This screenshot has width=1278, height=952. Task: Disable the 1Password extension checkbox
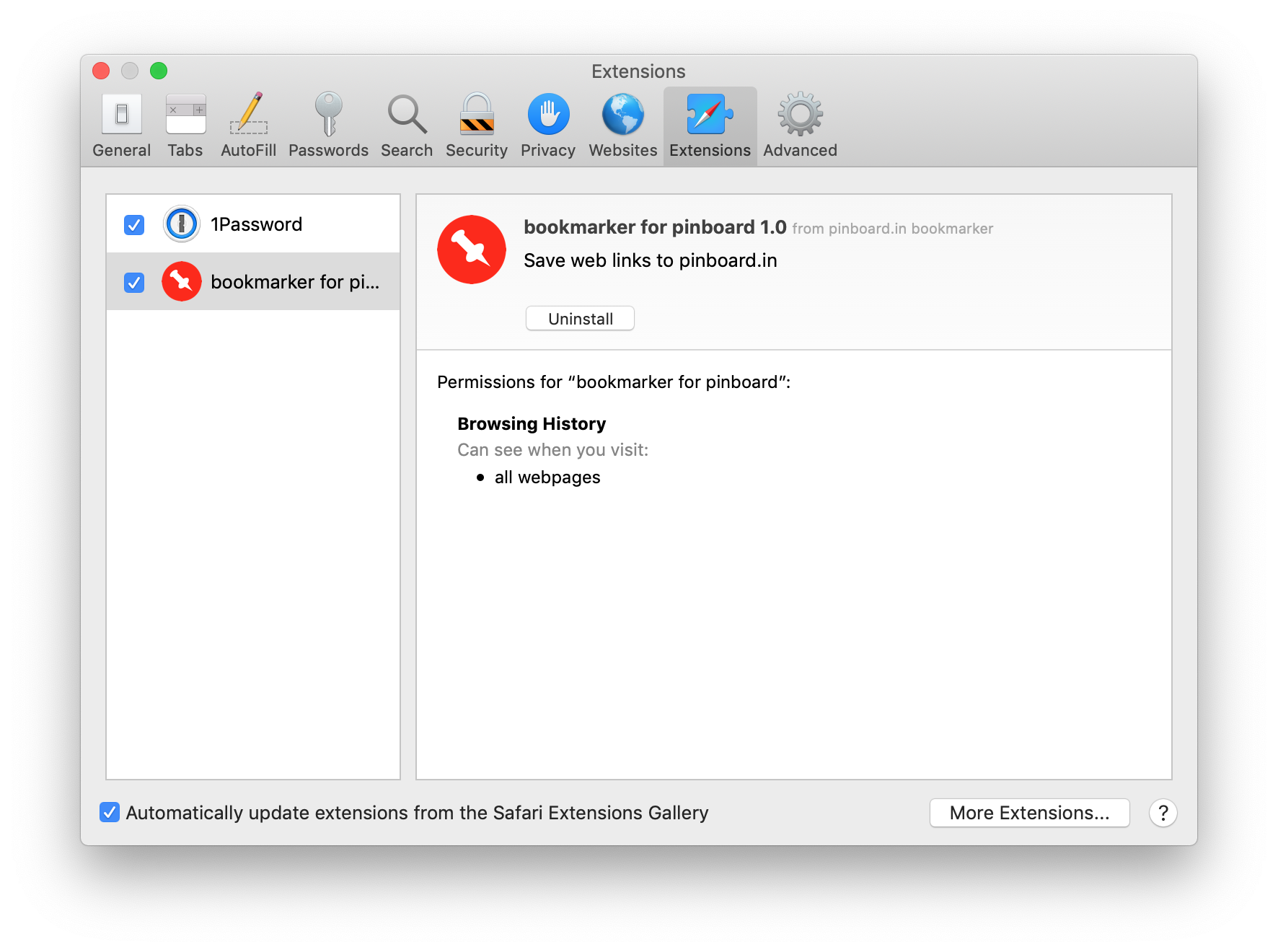134,225
